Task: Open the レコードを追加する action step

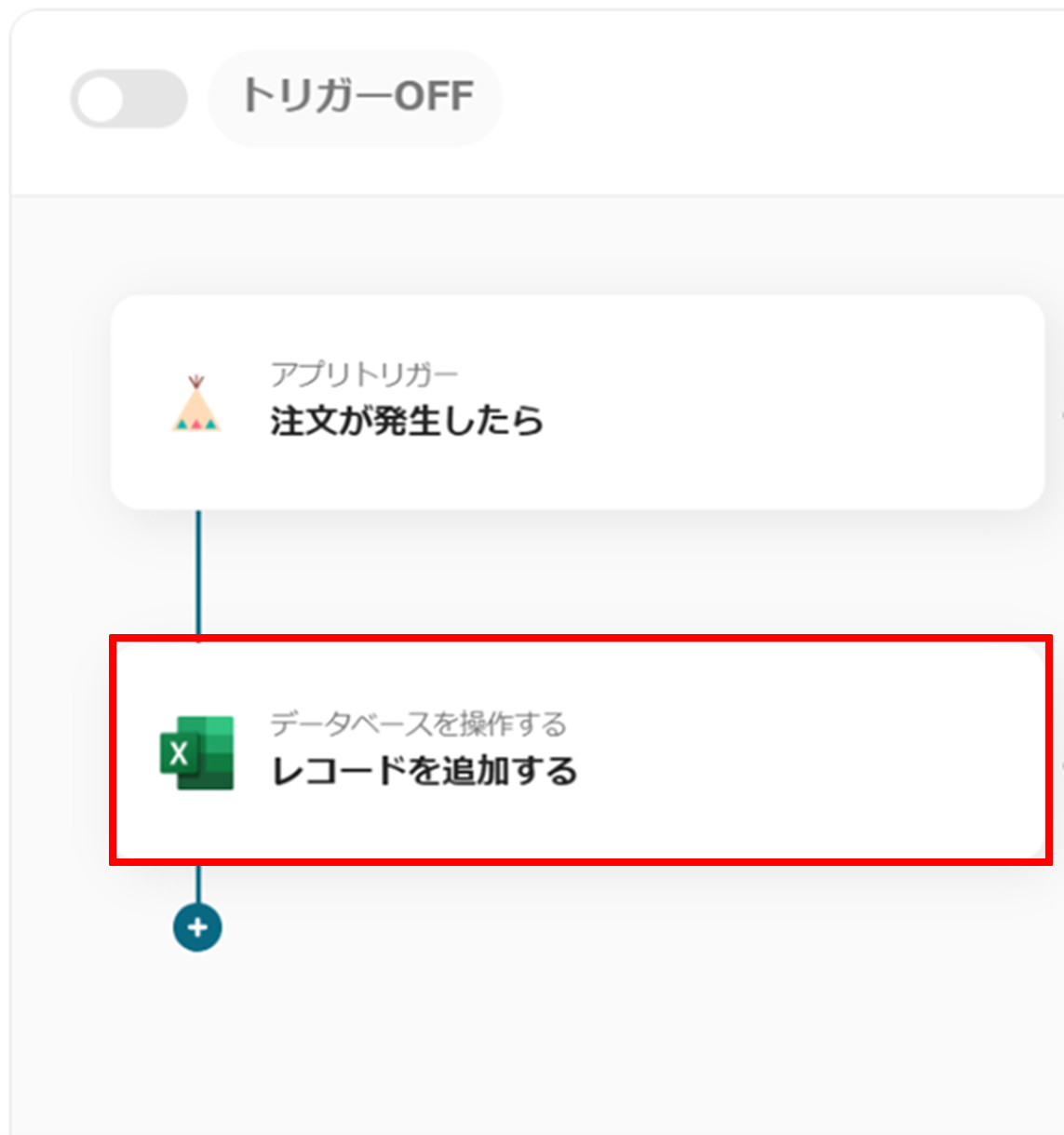Action: click(424, 771)
